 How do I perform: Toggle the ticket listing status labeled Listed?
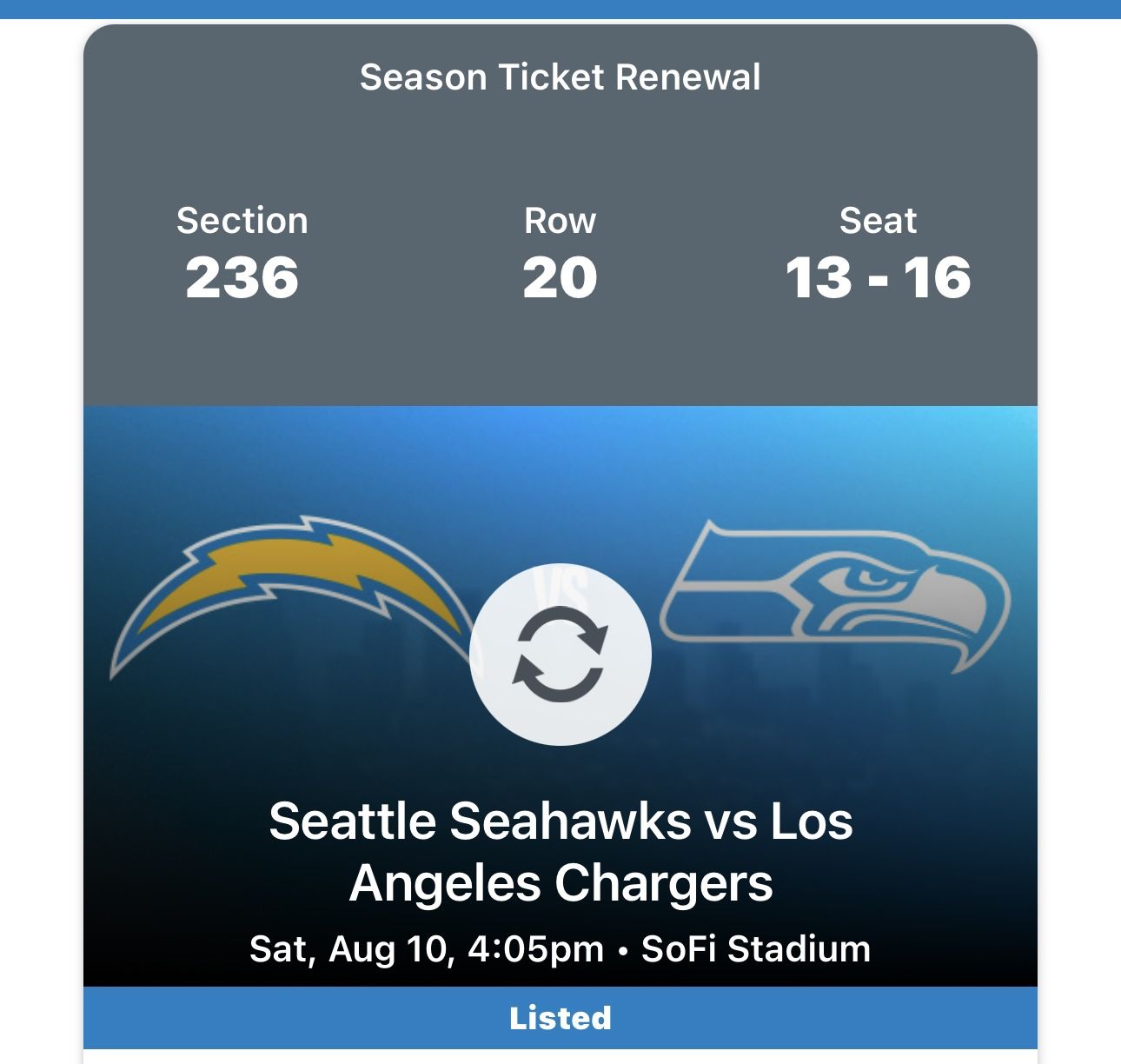[x=560, y=1016]
